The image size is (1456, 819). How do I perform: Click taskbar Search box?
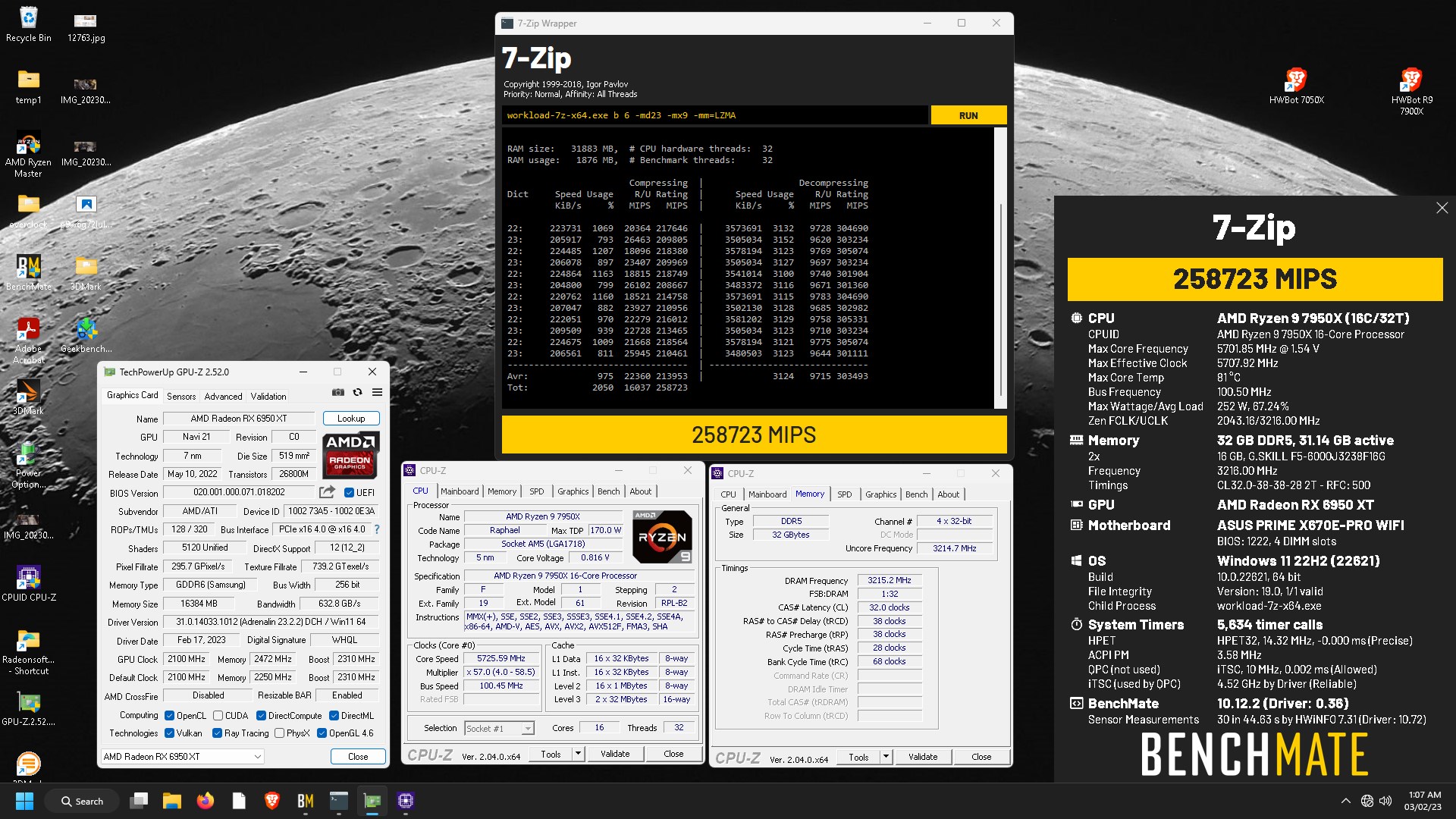83,801
